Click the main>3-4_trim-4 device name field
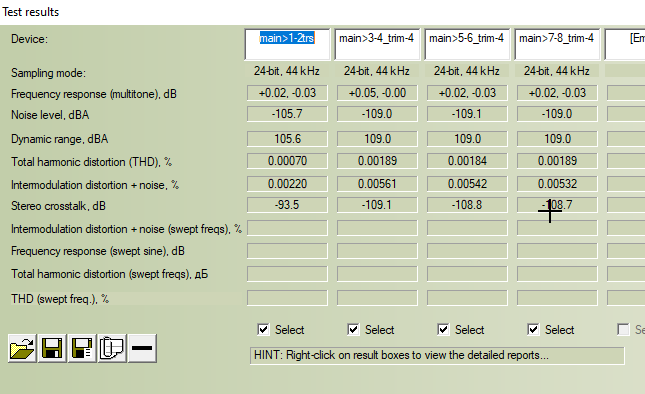This screenshot has height=394, width=645. tap(377, 44)
